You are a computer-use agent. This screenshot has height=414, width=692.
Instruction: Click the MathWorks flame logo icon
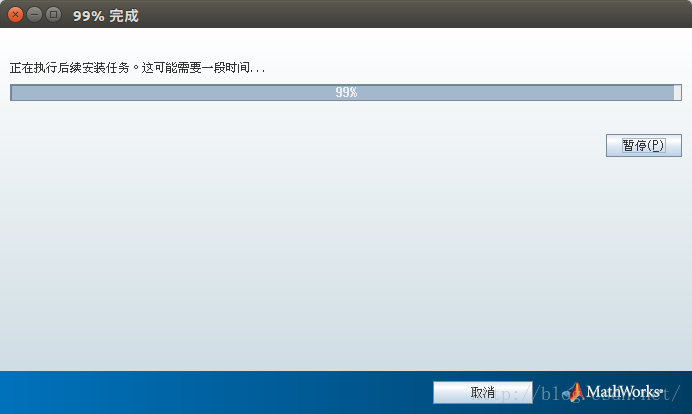point(575,392)
